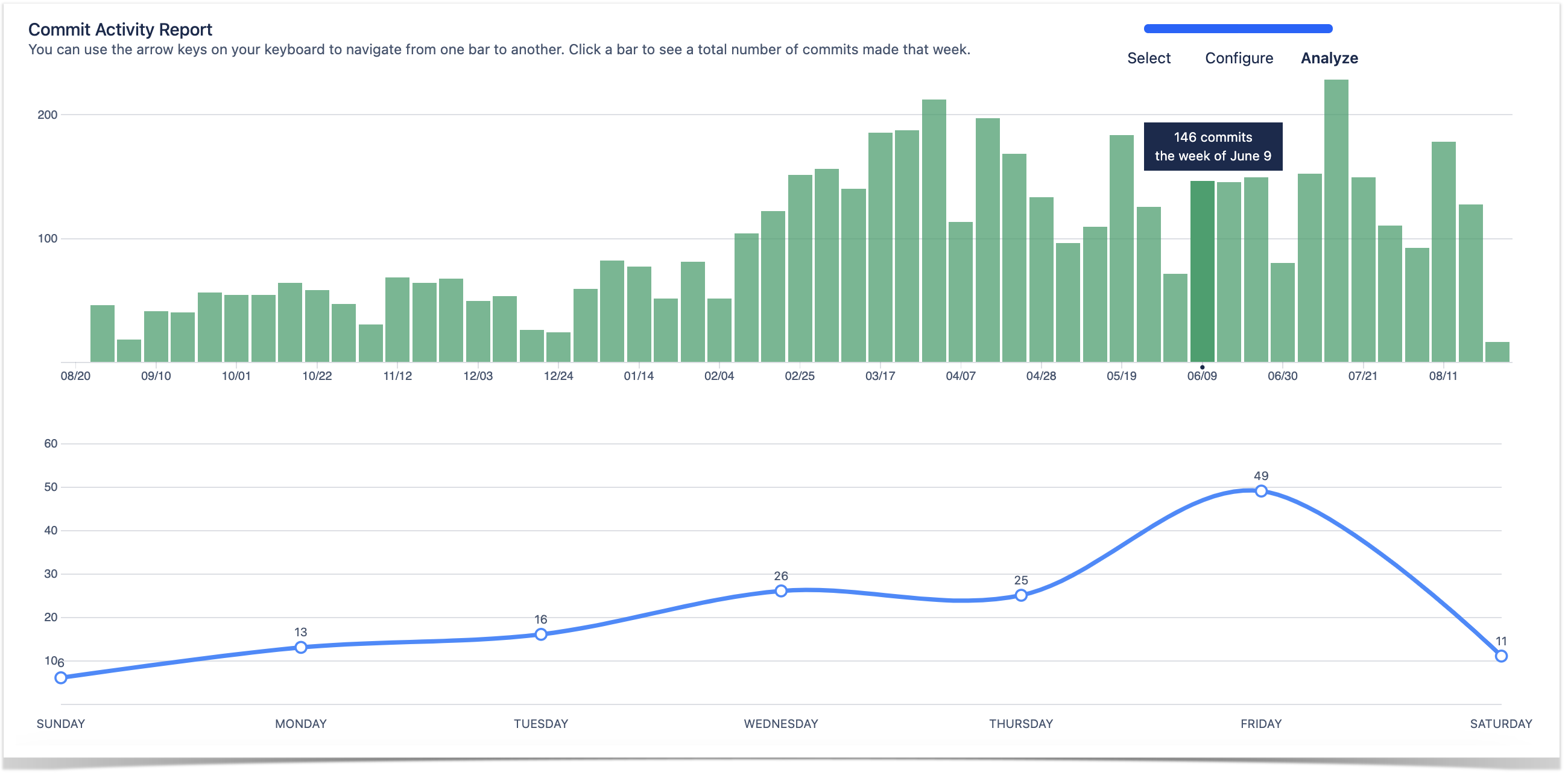
Task: Click the WEDNESDAY axis label
Action: tap(781, 724)
